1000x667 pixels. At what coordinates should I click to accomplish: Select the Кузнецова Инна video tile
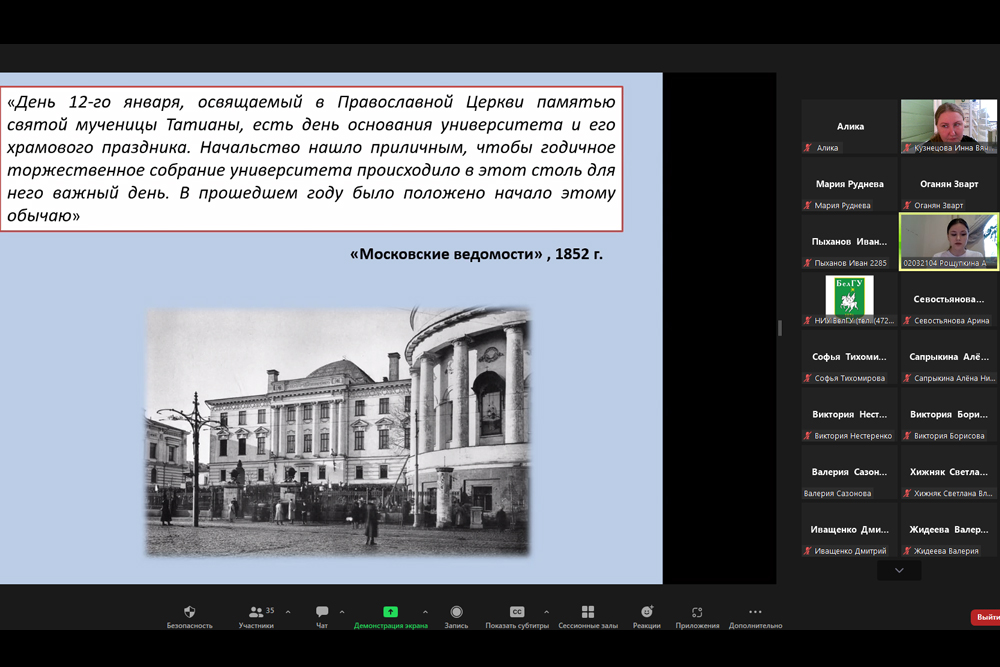point(949,126)
